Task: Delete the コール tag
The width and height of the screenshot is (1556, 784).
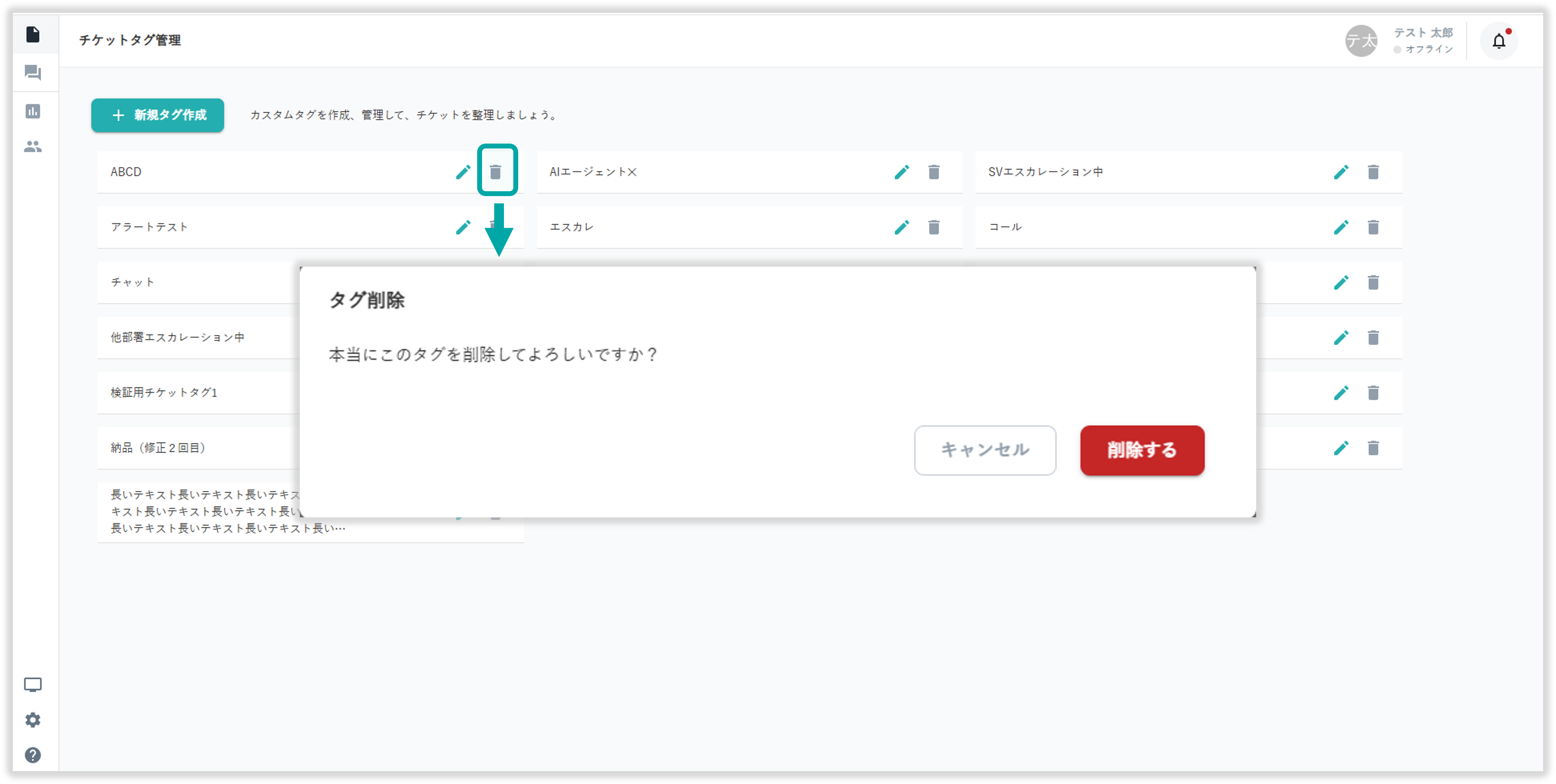Action: [x=1373, y=227]
